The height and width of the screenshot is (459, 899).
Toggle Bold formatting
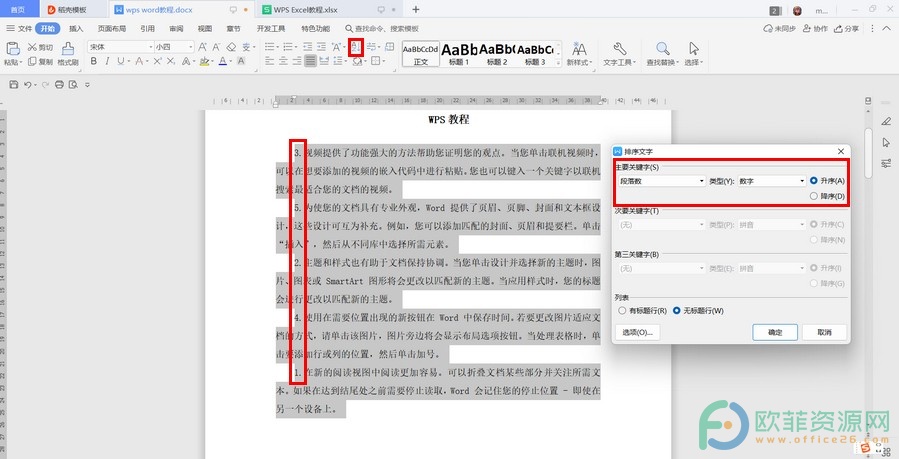tap(93, 61)
